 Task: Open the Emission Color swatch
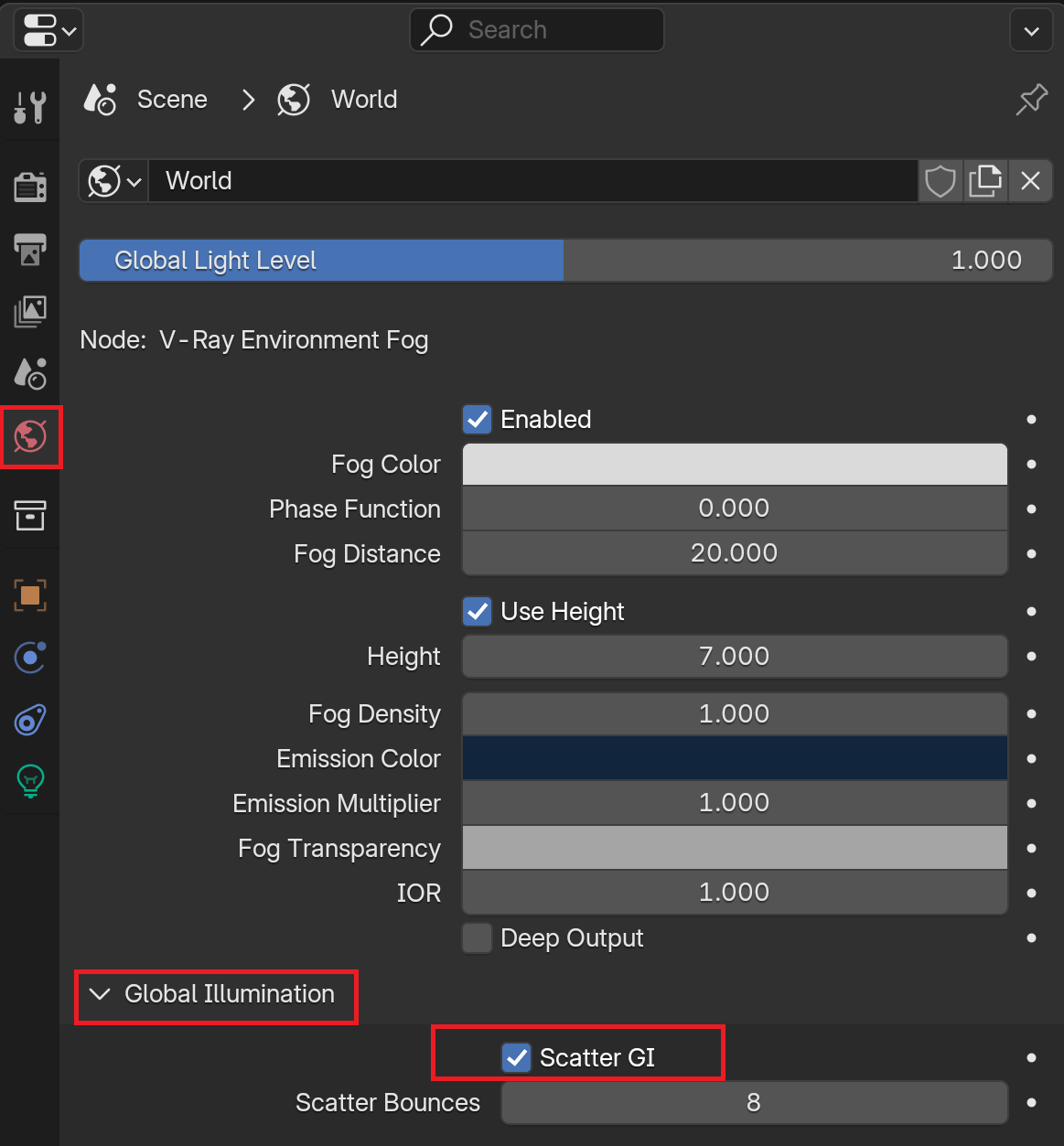point(735,758)
